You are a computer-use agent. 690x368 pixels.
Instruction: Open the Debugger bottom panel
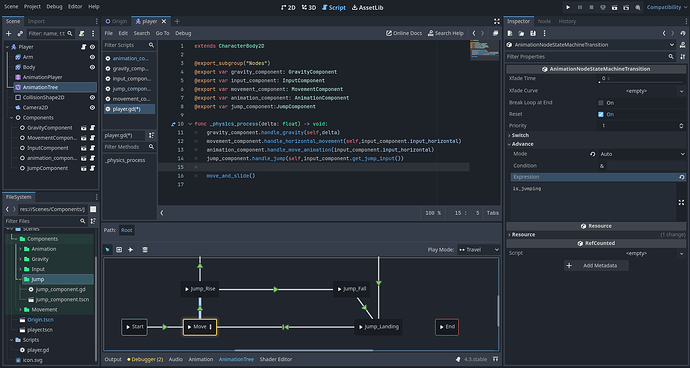145,359
